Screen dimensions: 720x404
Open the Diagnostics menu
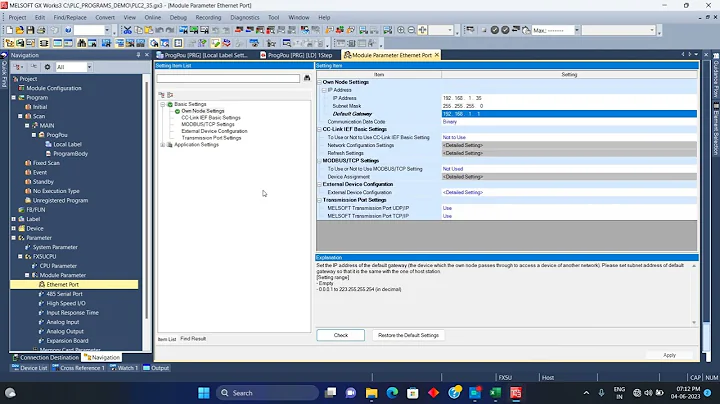tap(245, 17)
